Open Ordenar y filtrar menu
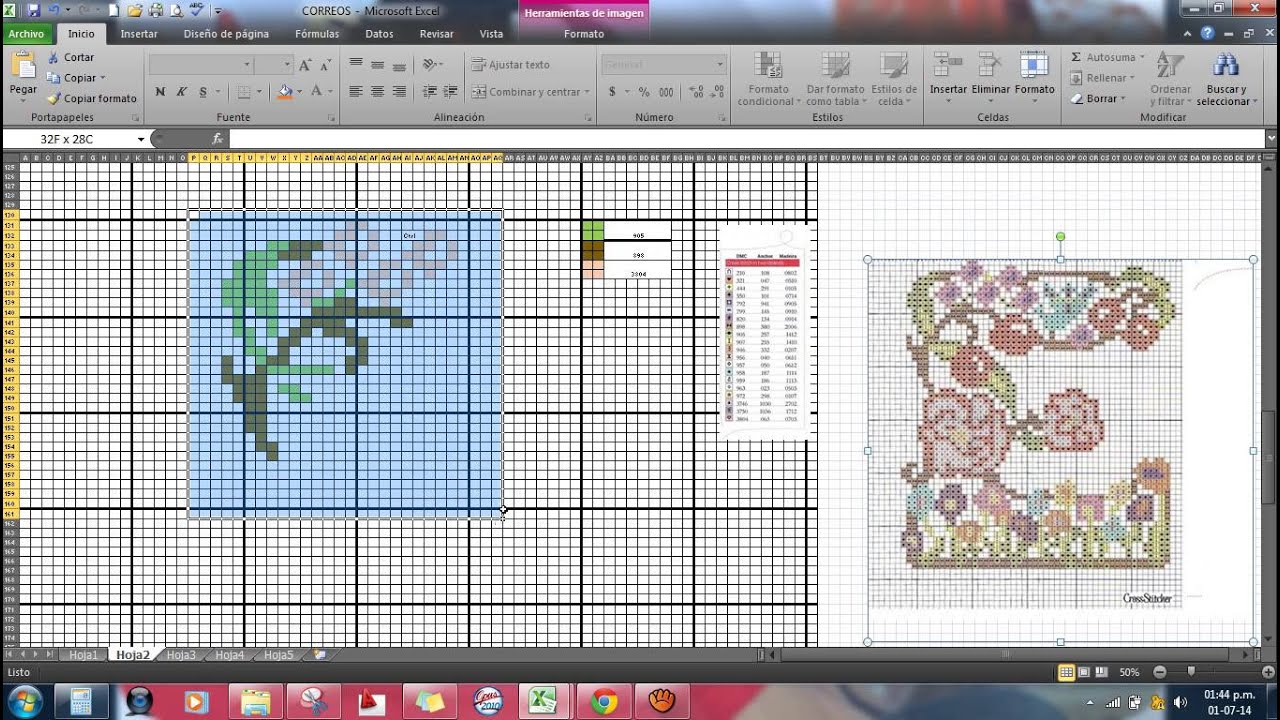Viewport: 1280px width, 720px height. pos(1170,79)
